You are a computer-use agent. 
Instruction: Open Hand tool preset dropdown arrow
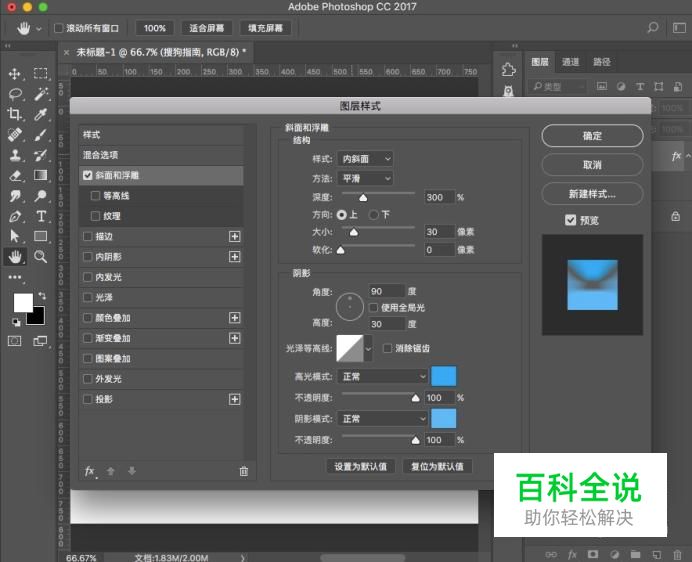tap(39, 29)
